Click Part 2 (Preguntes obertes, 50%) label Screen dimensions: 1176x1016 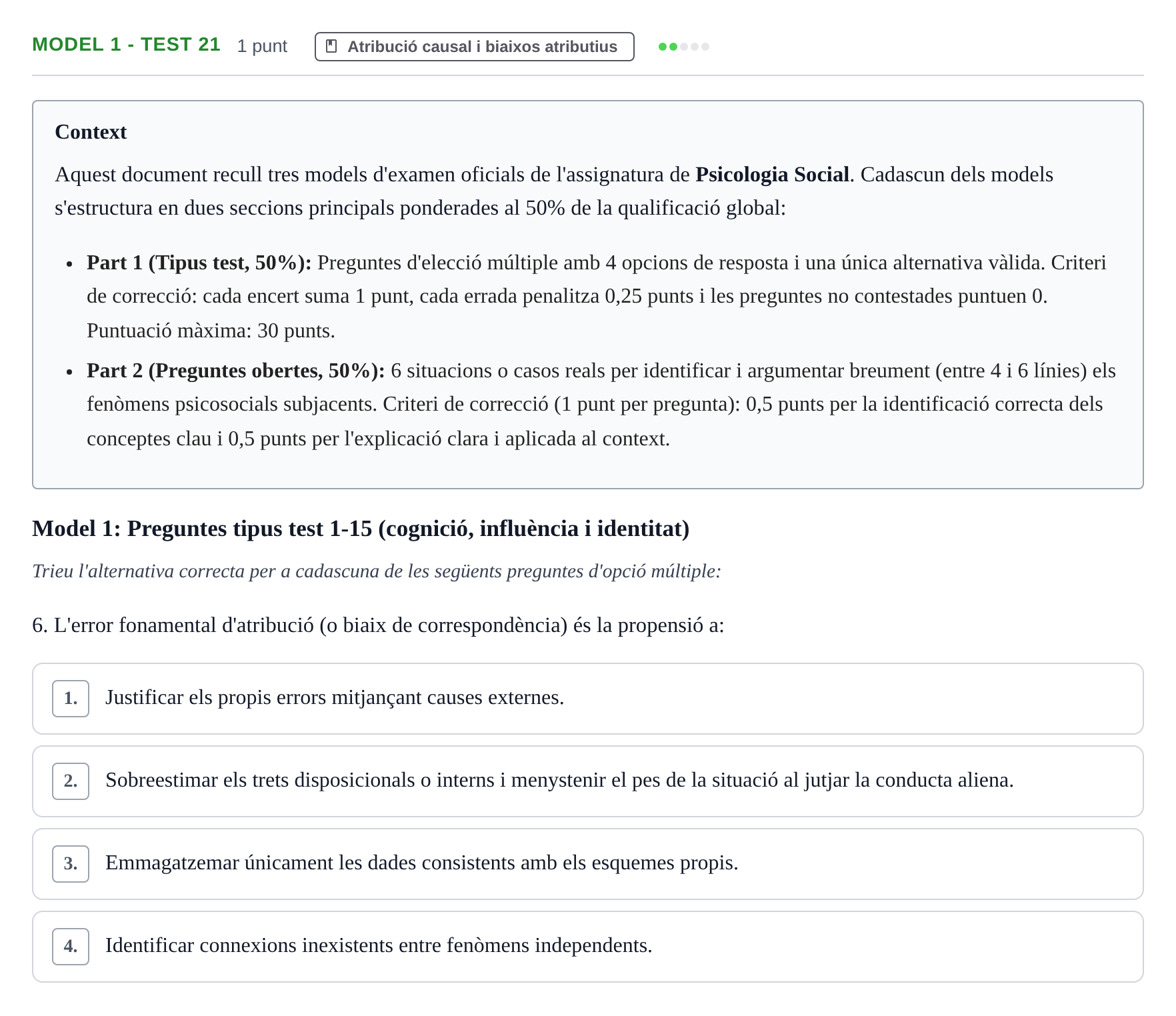point(236,371)
